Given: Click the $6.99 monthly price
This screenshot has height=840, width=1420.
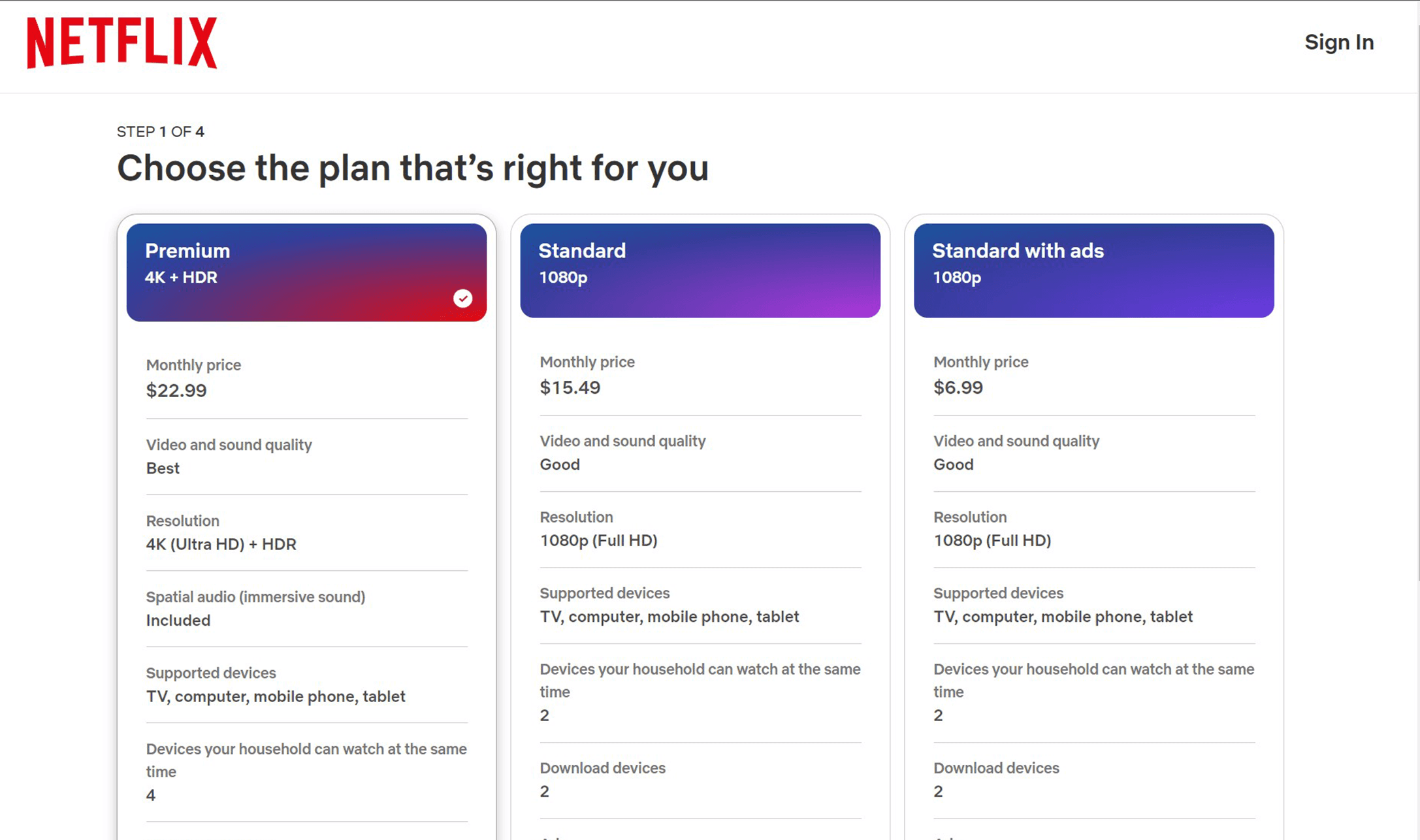Looking at the screenshot, I should [x=958, y=388].
